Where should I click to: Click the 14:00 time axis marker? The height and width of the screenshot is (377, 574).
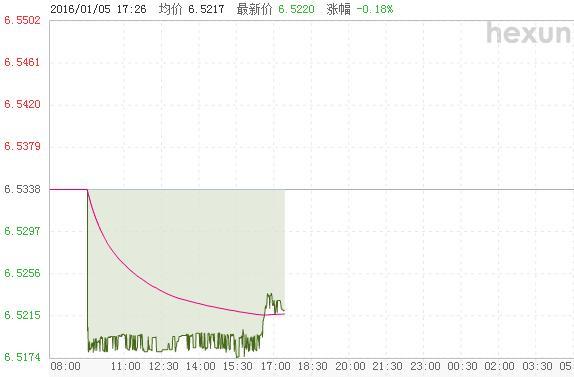coord(201,366)
